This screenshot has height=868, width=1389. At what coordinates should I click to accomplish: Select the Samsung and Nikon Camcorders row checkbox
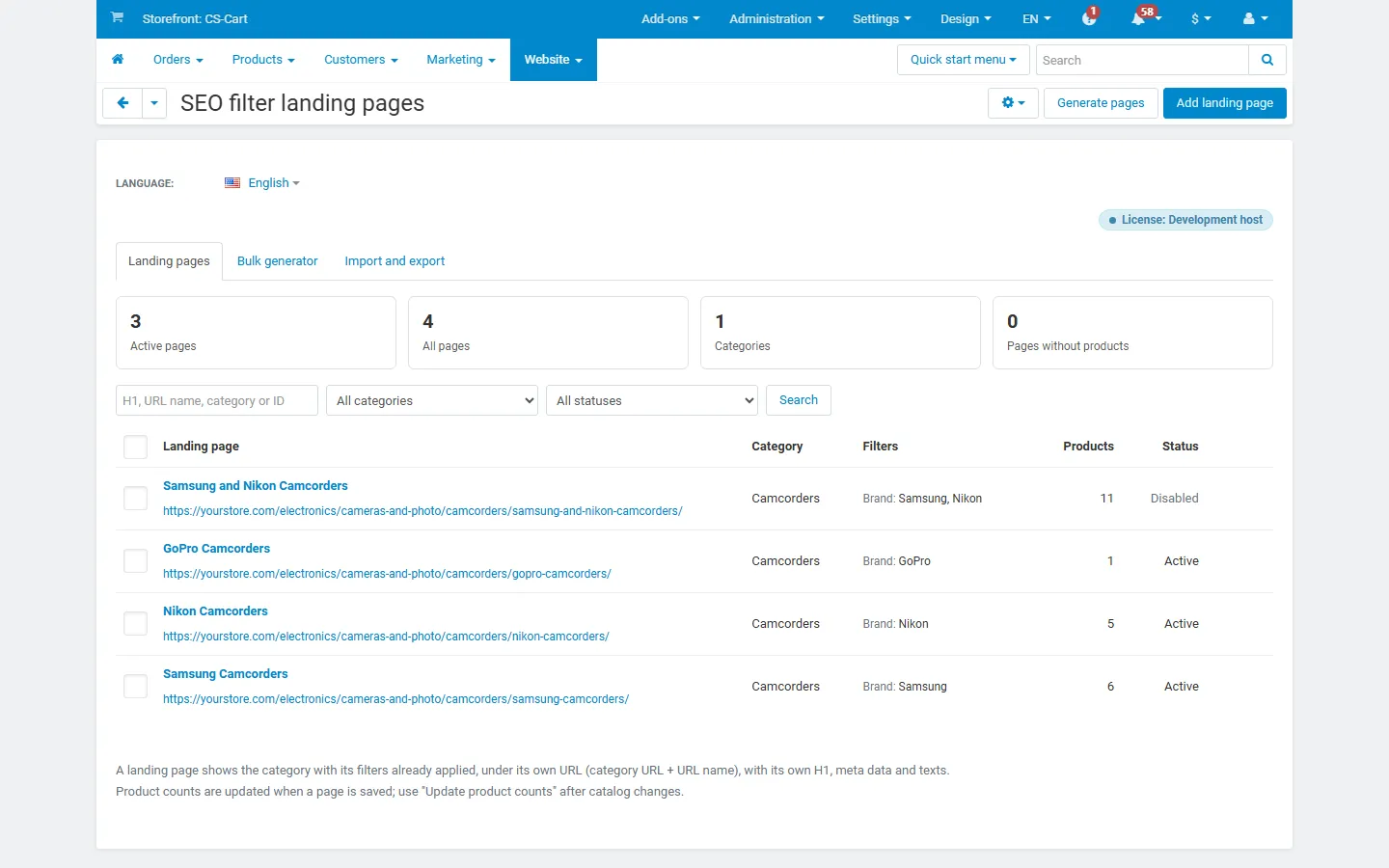coord(136,499)
